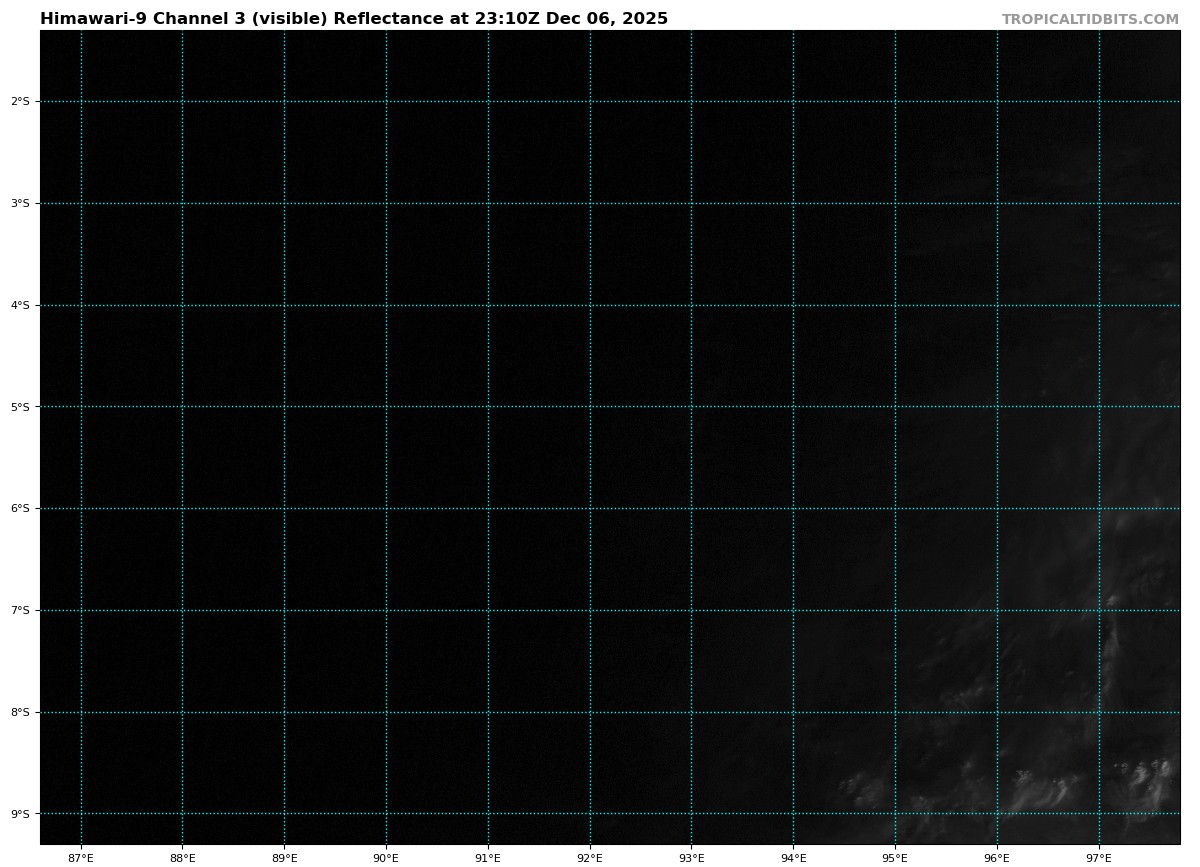Click the 2°S latitude axis label
Image resolution: width=1200 pixels, height=867 pixels.
tap(20, 101)
